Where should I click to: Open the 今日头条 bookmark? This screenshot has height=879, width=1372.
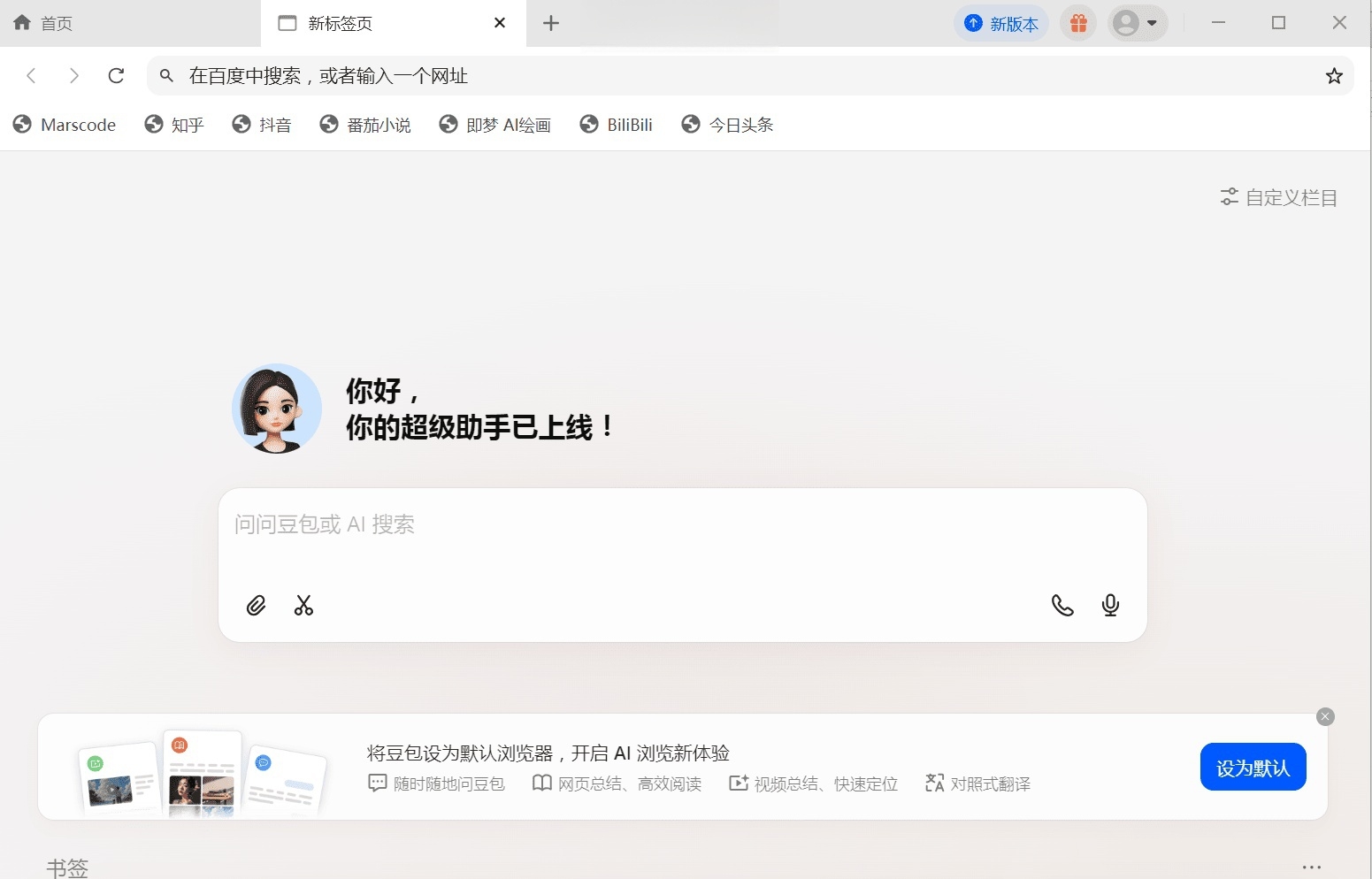pos(727,125)
